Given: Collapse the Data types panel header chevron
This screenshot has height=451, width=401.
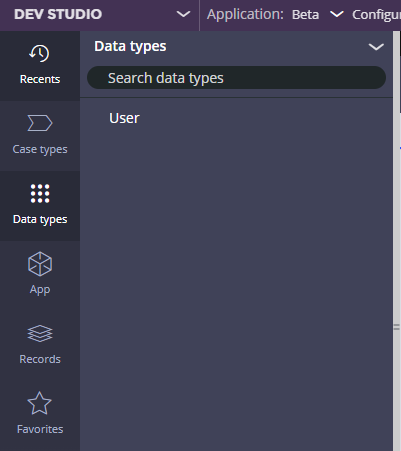Looking at the screenshot, I should coord(376,47).
